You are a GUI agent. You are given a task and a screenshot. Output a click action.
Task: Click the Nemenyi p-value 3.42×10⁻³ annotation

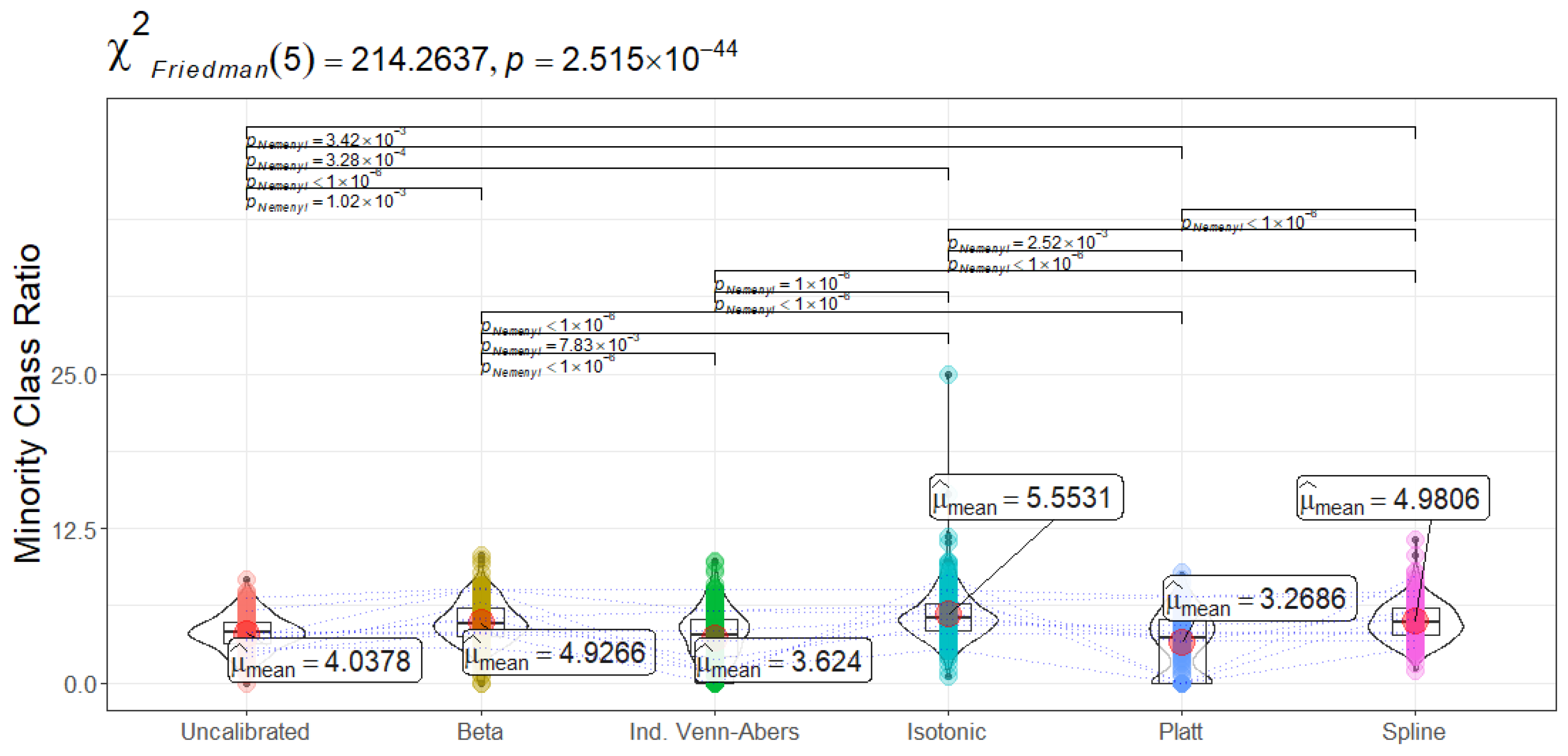click(325, 140)
